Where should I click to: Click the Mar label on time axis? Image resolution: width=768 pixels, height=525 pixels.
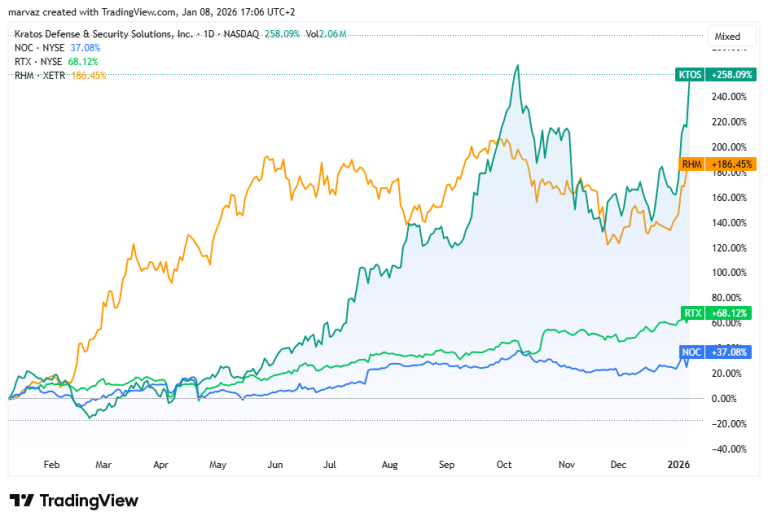coord(103,464)
